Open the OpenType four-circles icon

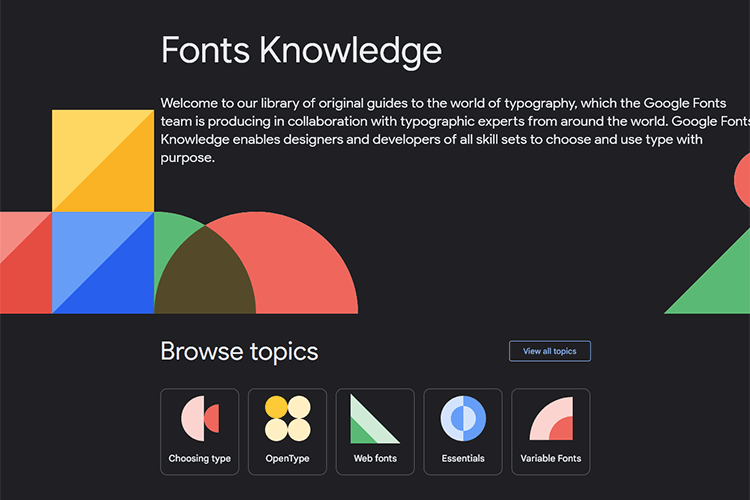(287, 418)
